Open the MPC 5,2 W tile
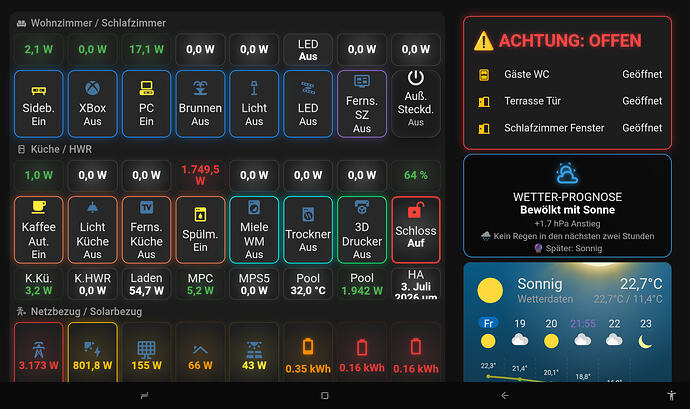Screen dimensions: 690x409 pos(200,284)
